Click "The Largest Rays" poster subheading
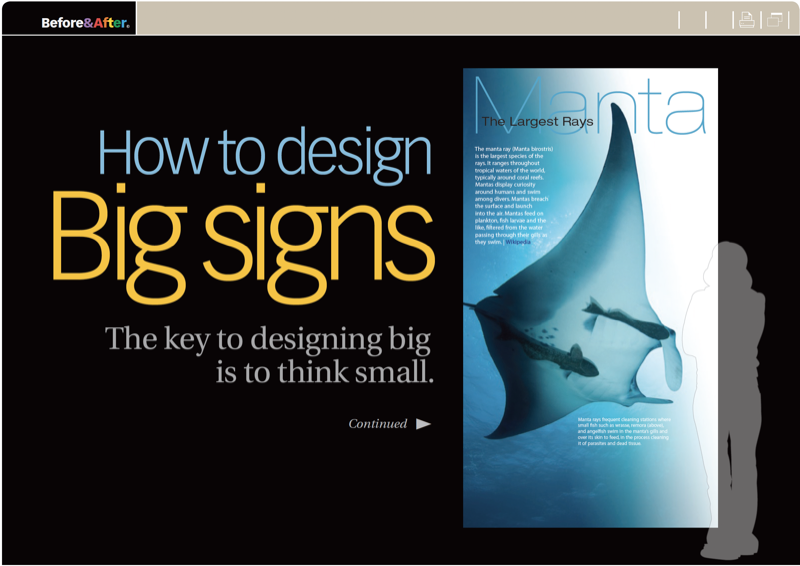The height and width of the screenshot is (566, 800). (537, 122)
